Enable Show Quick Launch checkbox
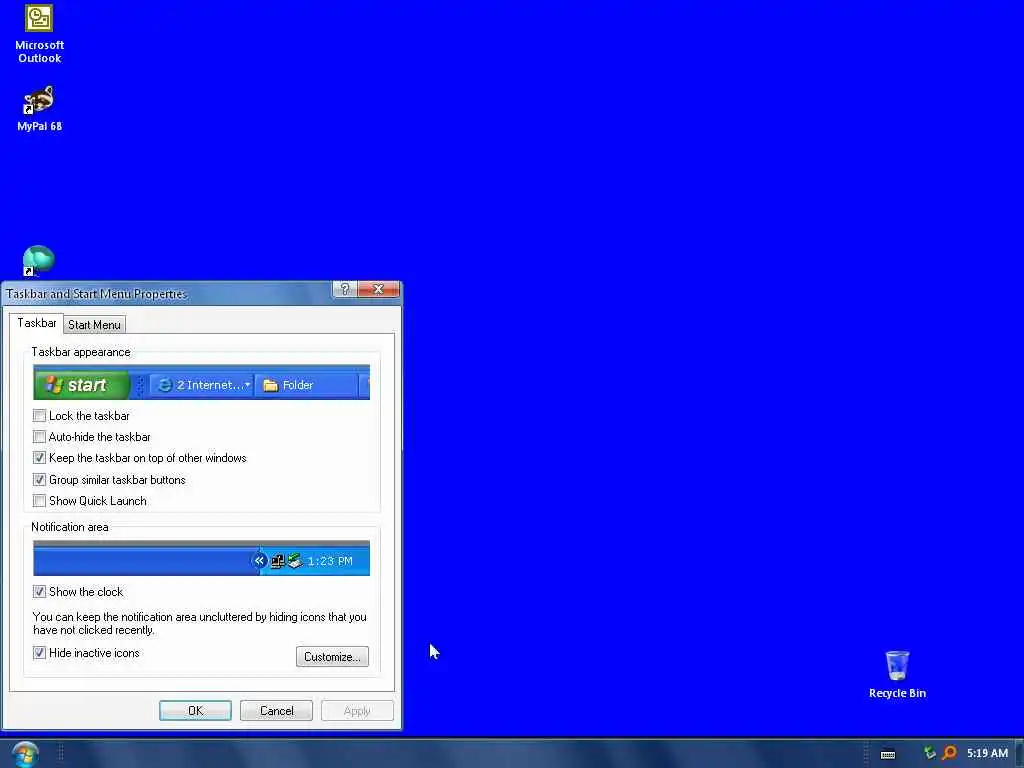 [39, 501]
